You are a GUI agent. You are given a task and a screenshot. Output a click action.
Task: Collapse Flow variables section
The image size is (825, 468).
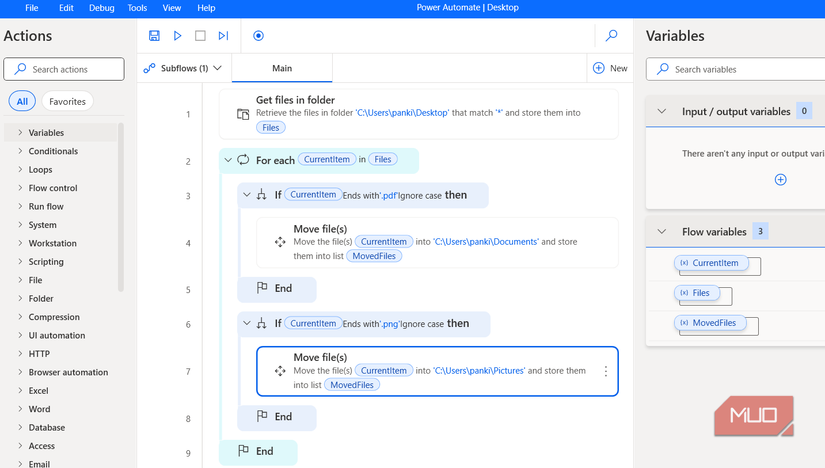[661, 231]
